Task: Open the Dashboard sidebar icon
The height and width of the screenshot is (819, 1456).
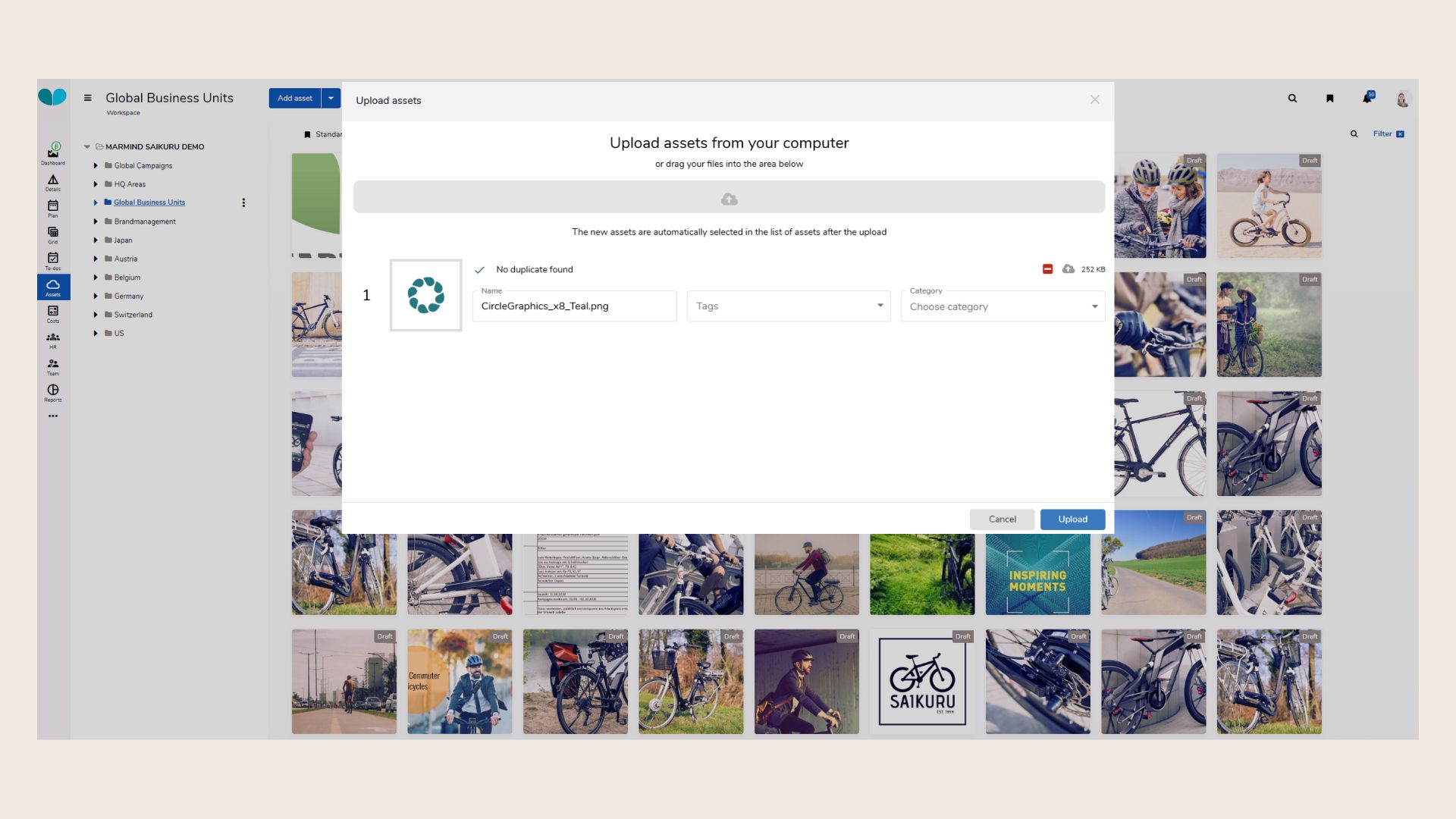Action: 53,152
